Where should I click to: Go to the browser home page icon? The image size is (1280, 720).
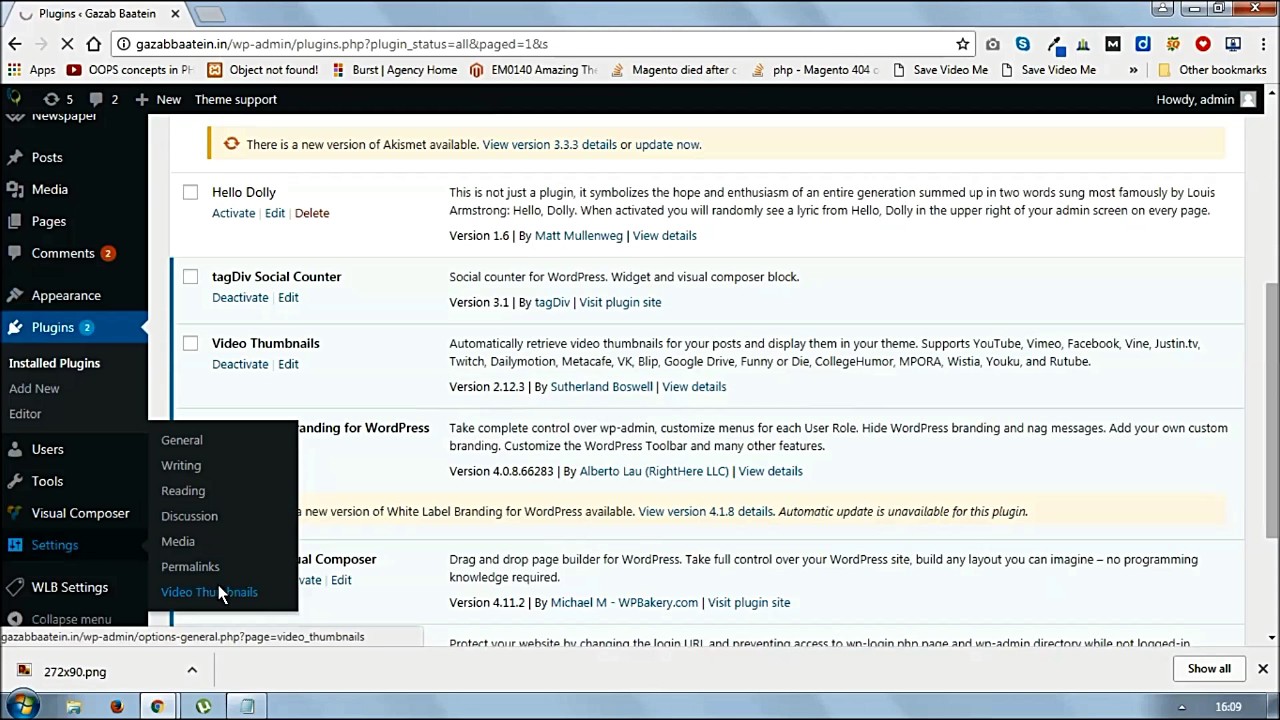click(x=93, y=44)
